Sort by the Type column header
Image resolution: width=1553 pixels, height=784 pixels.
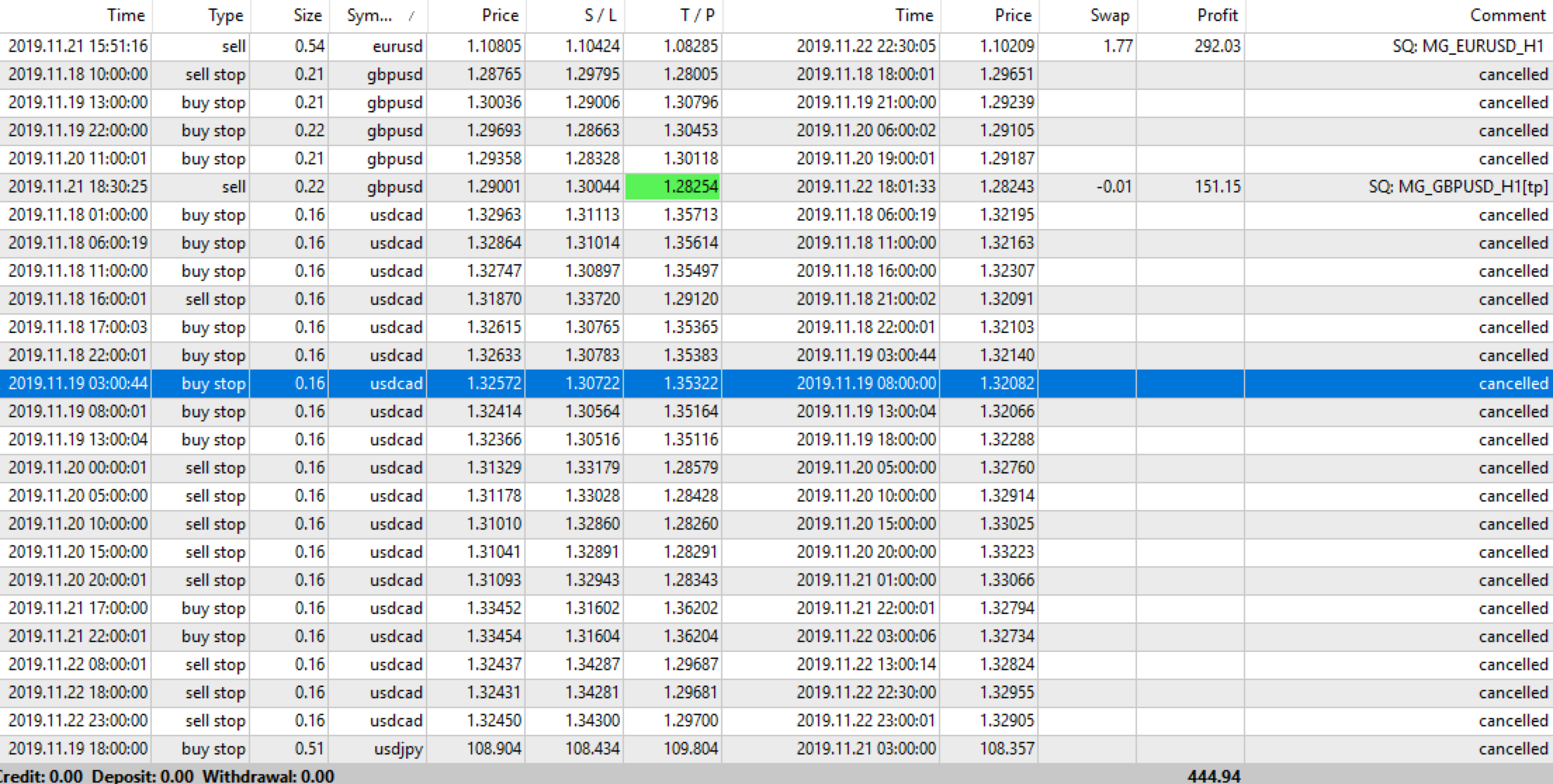point(225,15)
